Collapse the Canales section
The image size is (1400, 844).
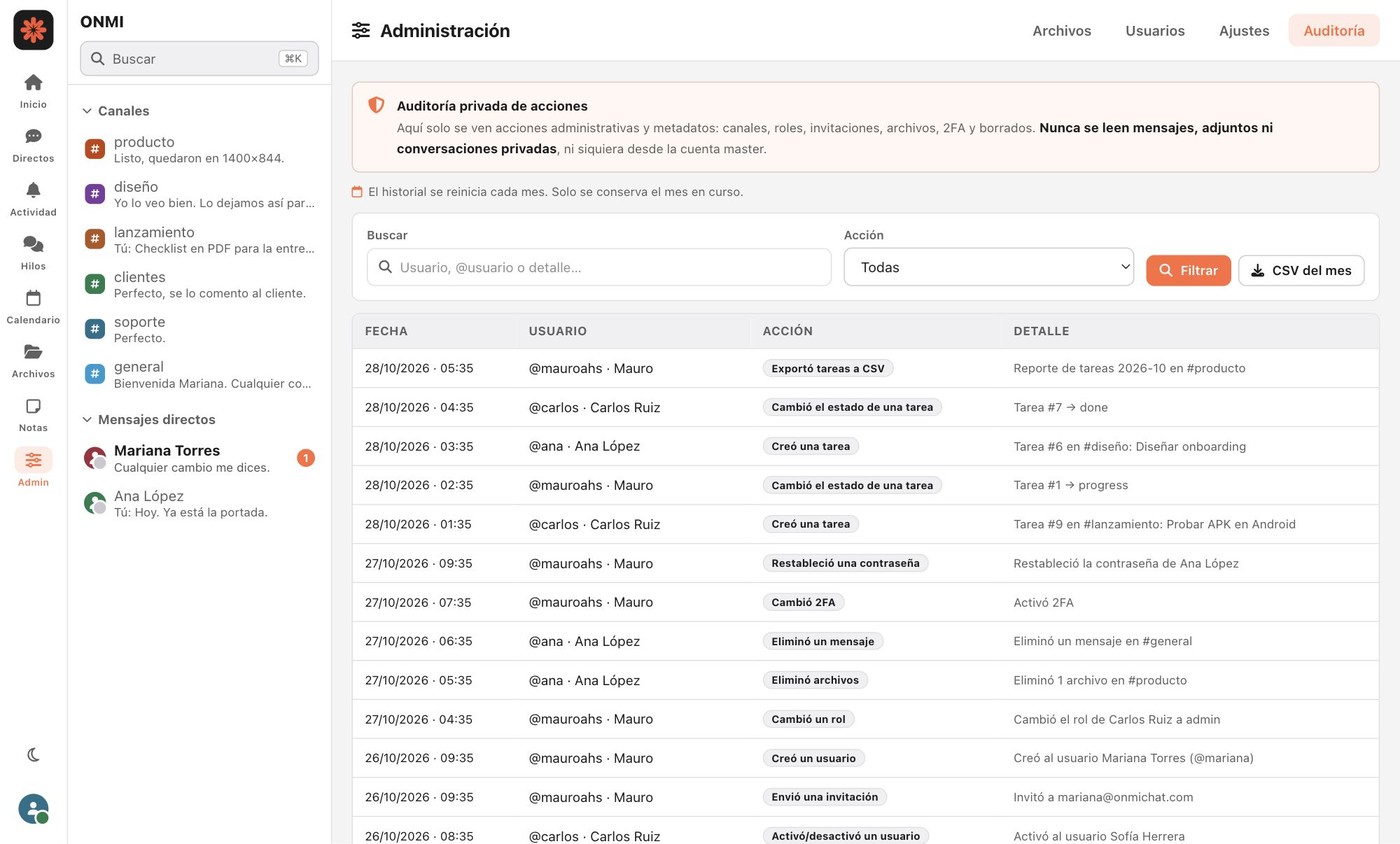[x=115, y=111]
